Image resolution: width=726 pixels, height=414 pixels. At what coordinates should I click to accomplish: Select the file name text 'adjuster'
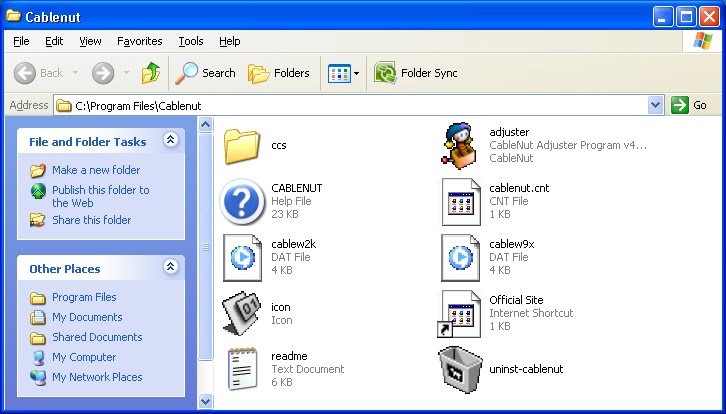click(509, 132)
